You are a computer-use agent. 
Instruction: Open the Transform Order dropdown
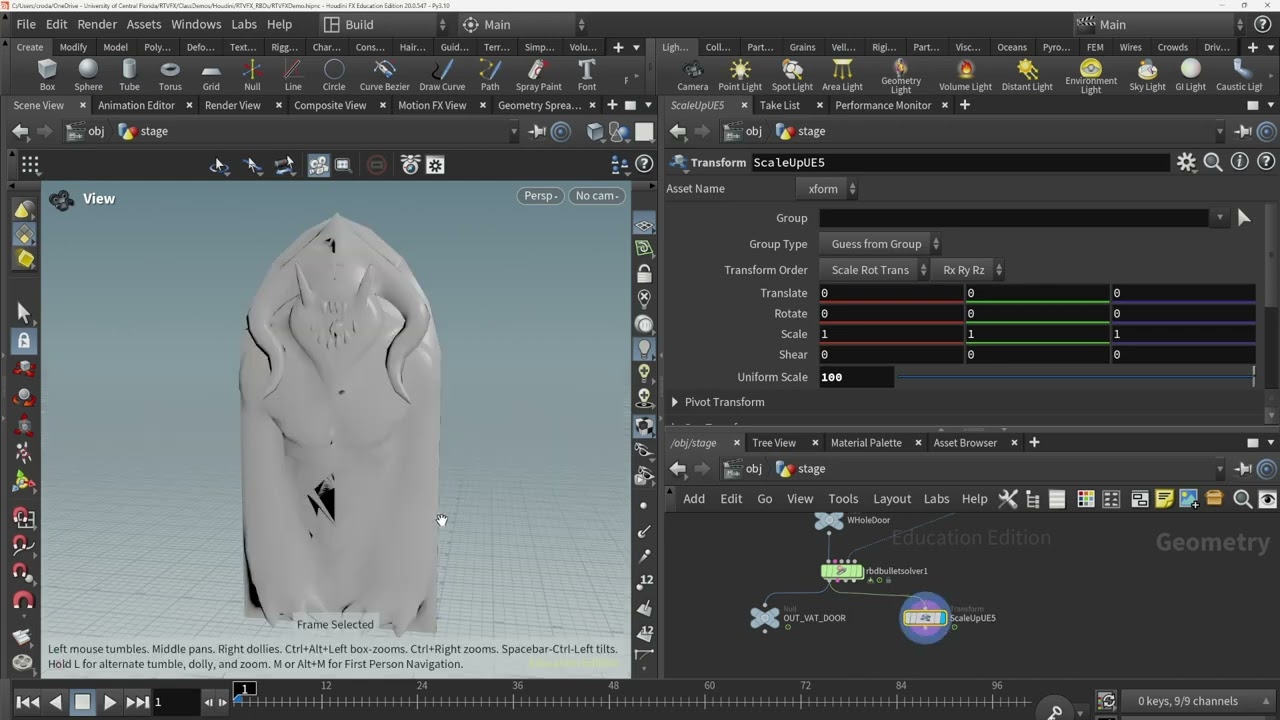point(875,270)
